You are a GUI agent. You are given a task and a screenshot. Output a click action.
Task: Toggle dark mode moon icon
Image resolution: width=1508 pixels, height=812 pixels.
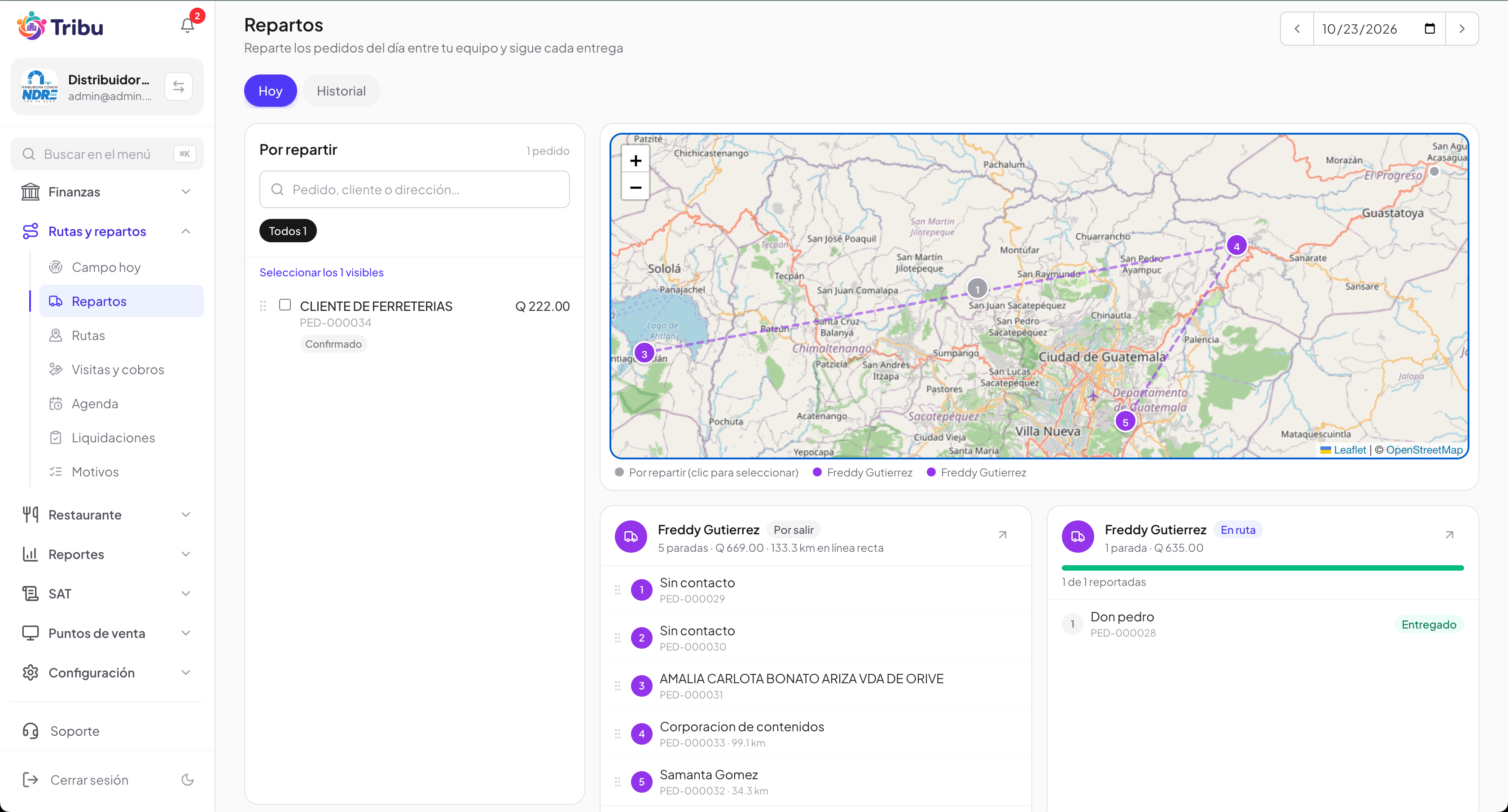tap(187, 779)
